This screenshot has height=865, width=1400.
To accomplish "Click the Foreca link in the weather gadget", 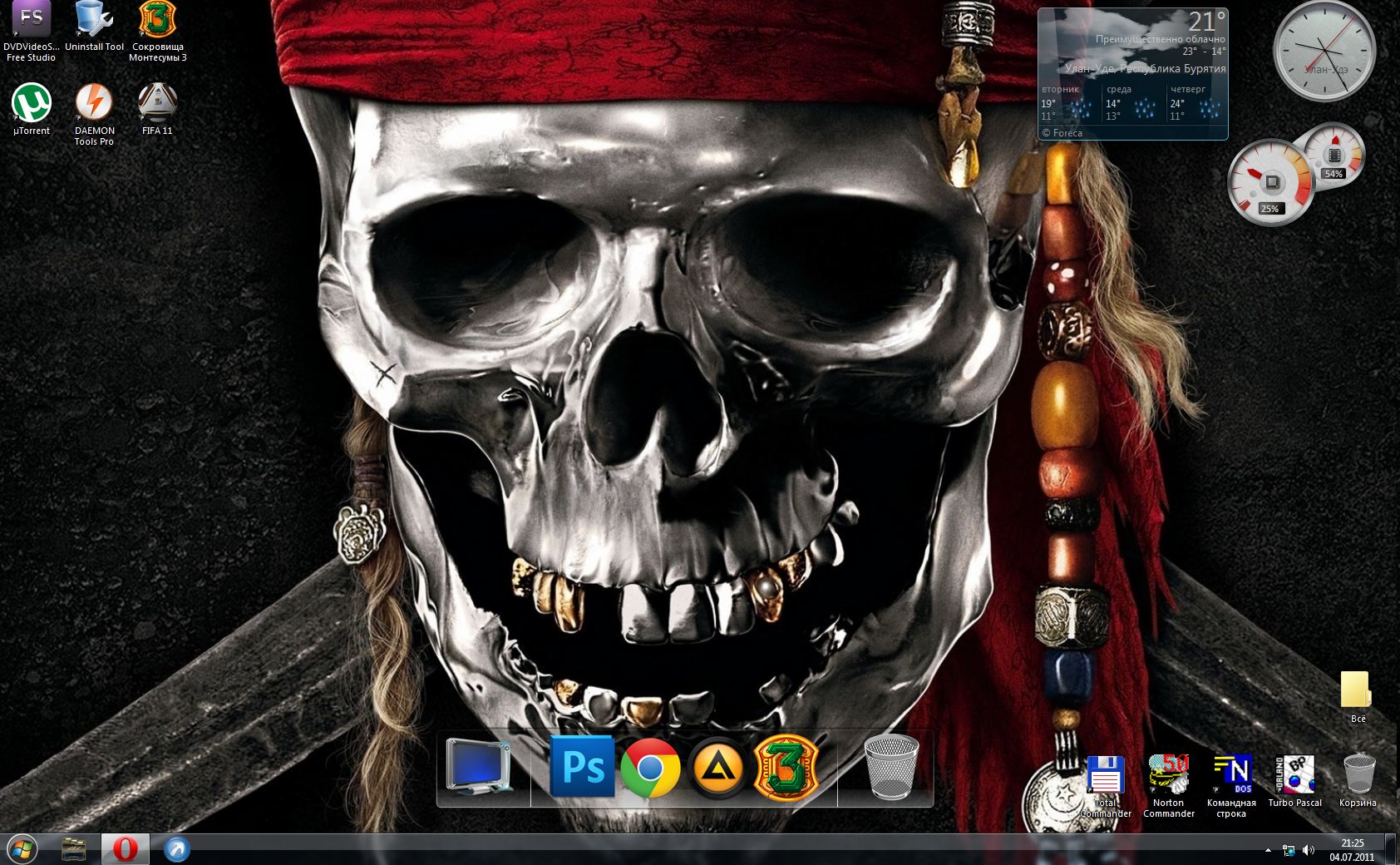I will click(x=1062, y=133).
